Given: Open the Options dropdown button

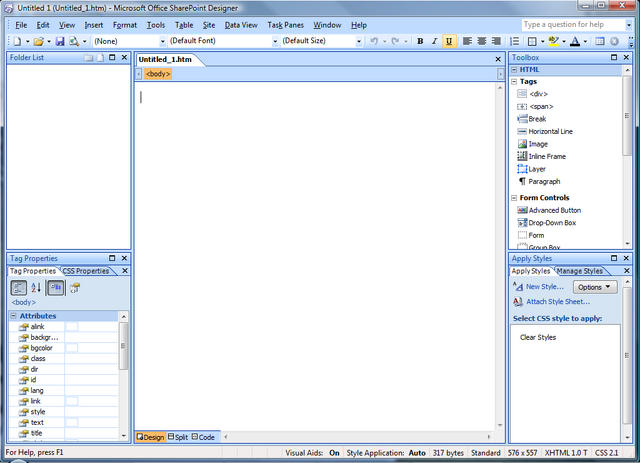Looking at the screenshot, I should coord(595,287).
